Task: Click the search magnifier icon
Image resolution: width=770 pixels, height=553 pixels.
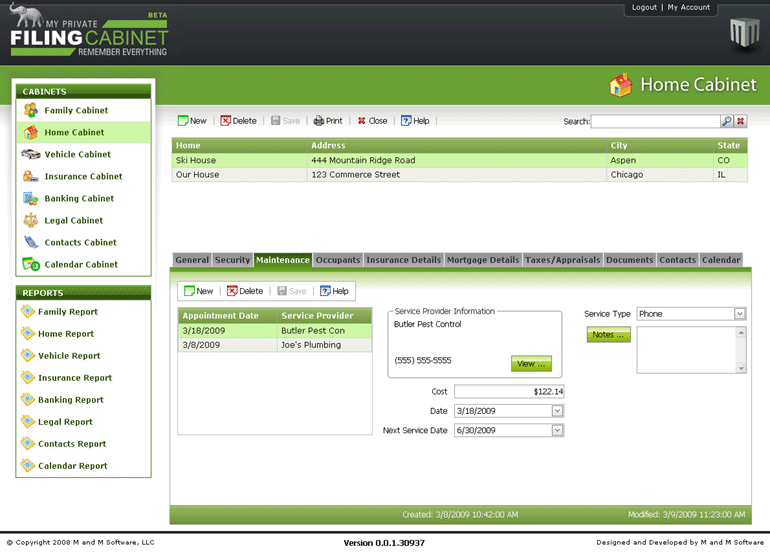Action: (727, 121)
